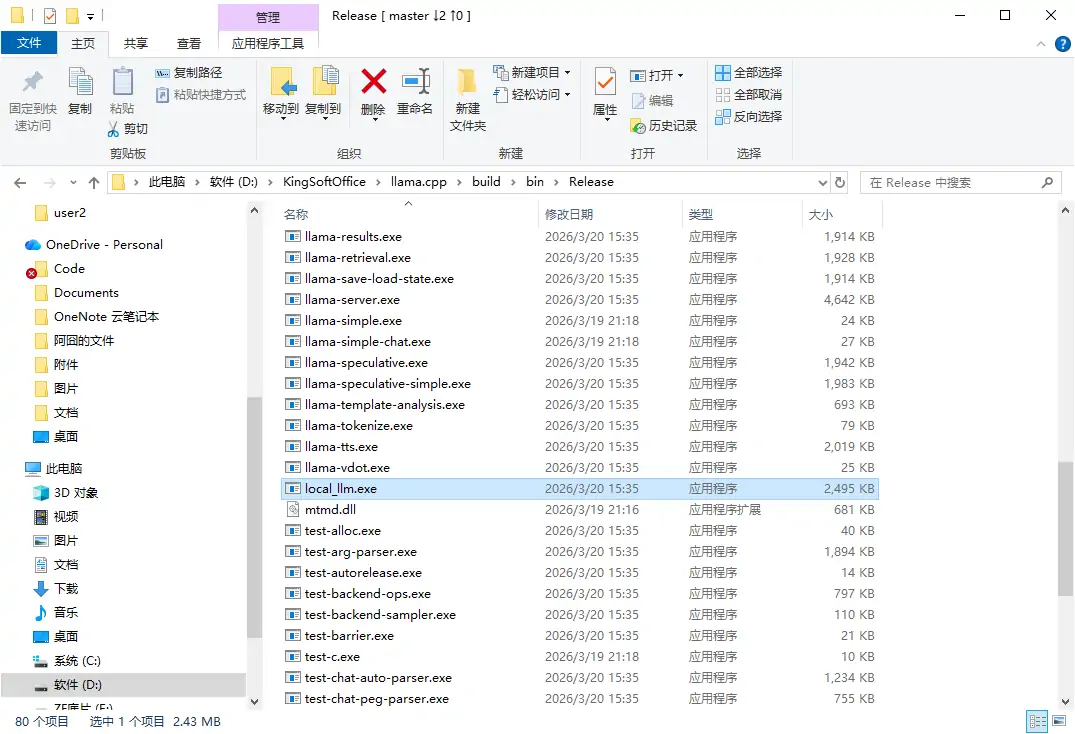Select OneDrive - Personal in navigation pane

coord(104,245)
